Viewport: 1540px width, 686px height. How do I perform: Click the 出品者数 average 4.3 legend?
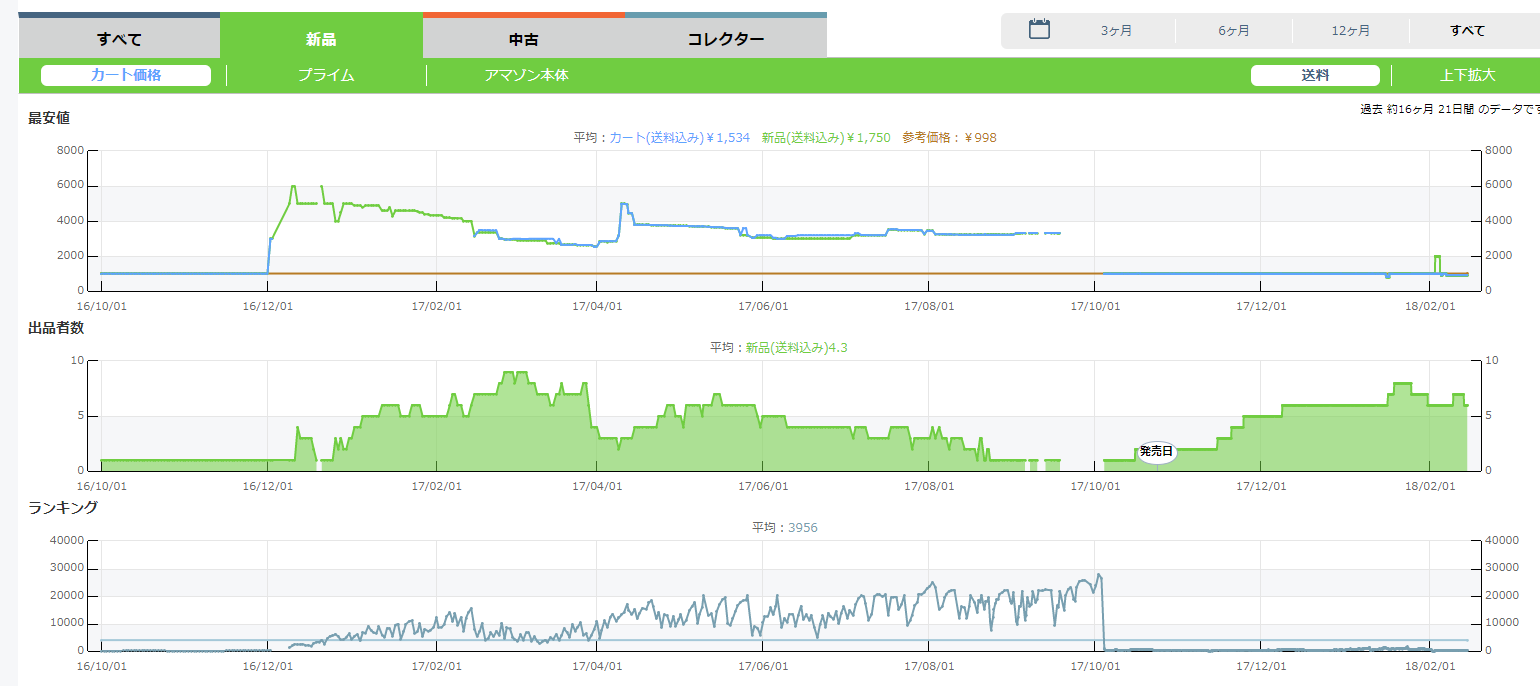[785, 347]
